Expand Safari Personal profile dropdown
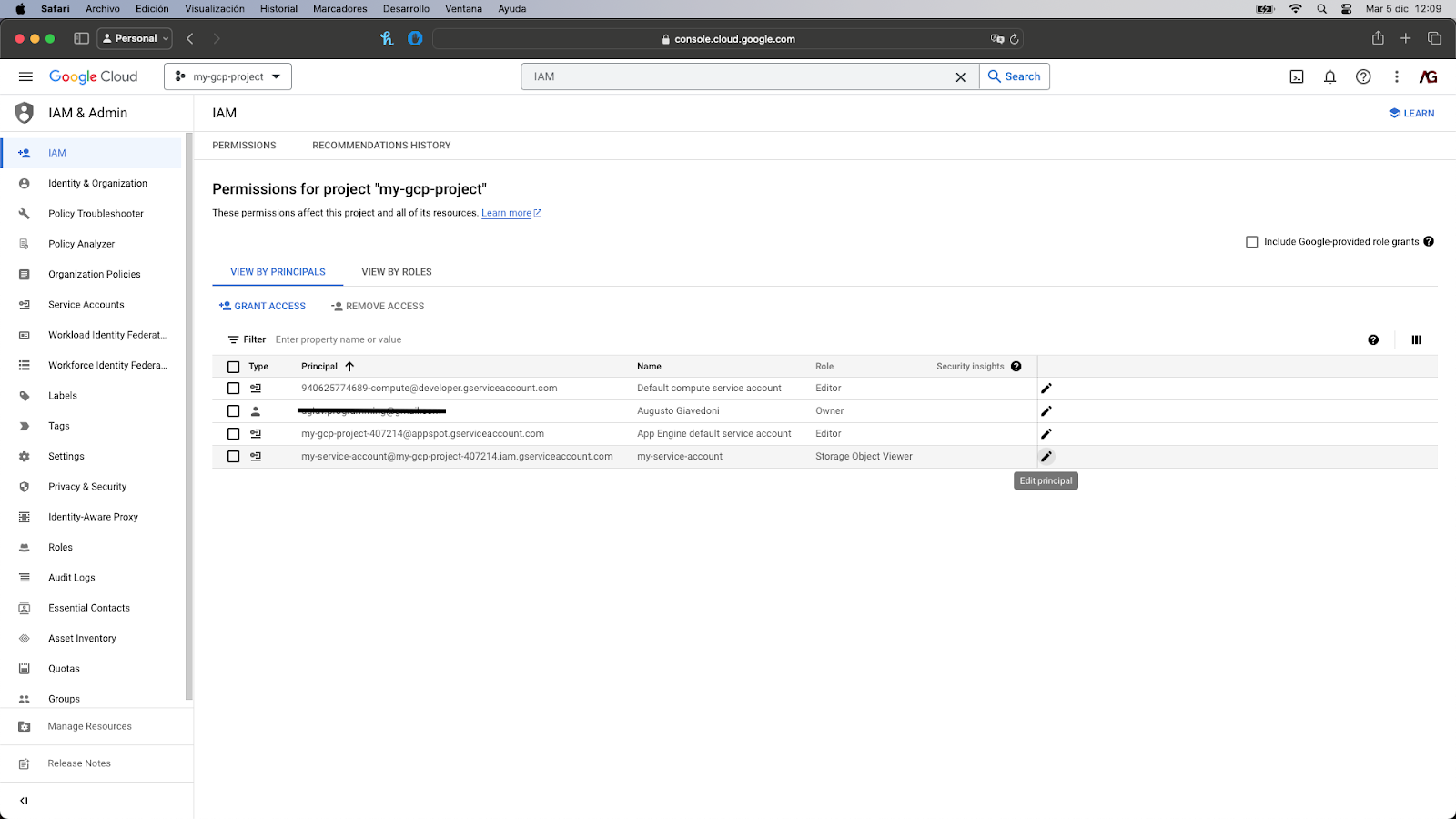Viewport: 1456px width, 819px height. pos(135,38)
